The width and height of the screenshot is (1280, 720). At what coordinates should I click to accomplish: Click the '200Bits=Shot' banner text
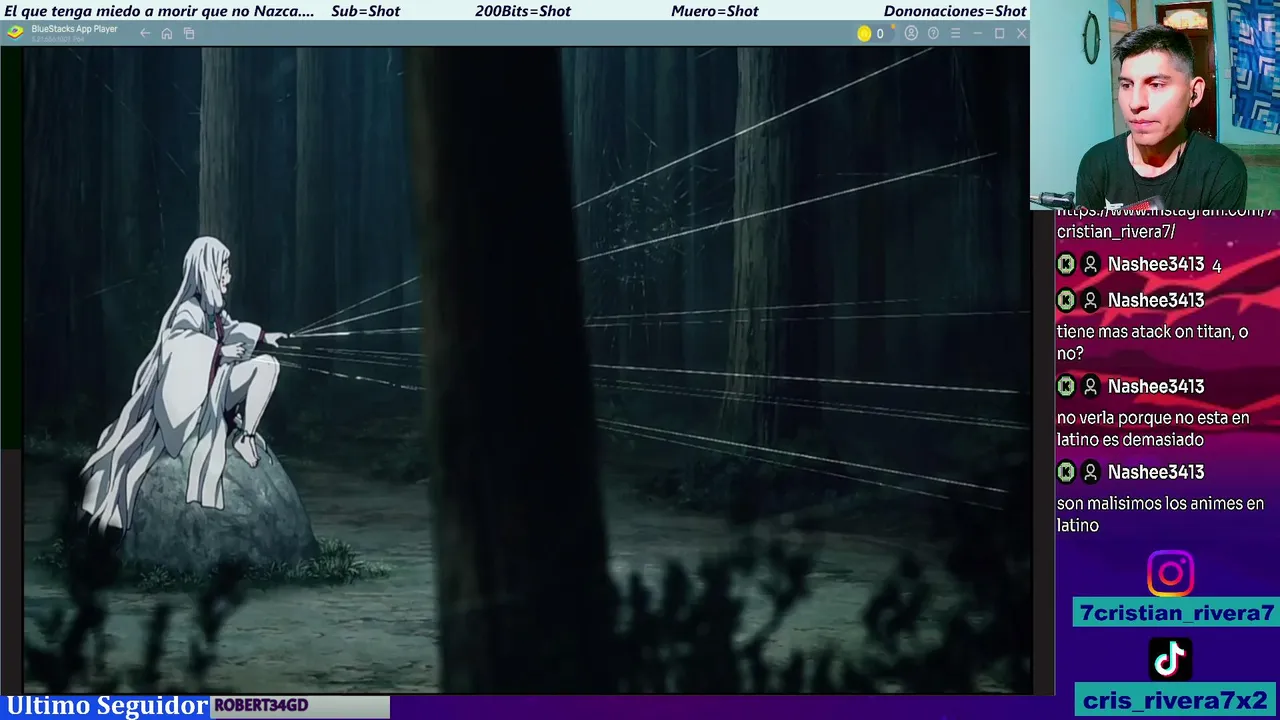click(523, 11)
